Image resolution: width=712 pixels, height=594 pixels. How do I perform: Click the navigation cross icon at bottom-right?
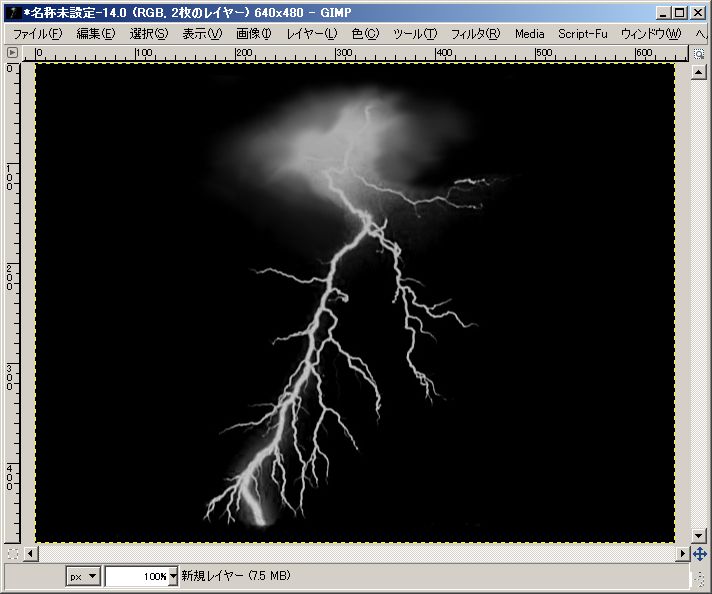pos(699,554)
